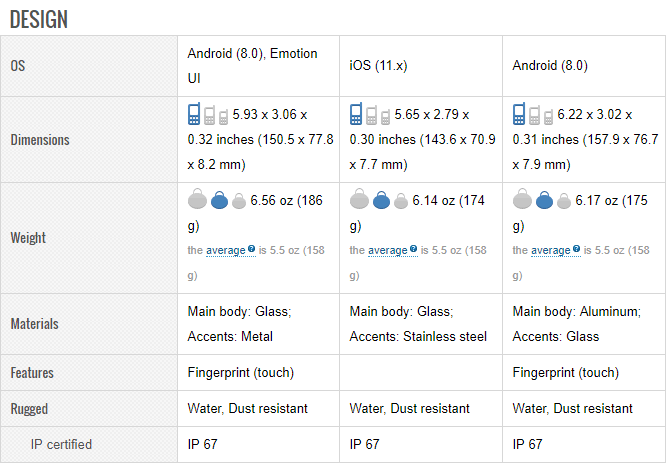Click blue weight icon next to 6.17 oz
Screen dimensions: 666x473
pos(544,201)
